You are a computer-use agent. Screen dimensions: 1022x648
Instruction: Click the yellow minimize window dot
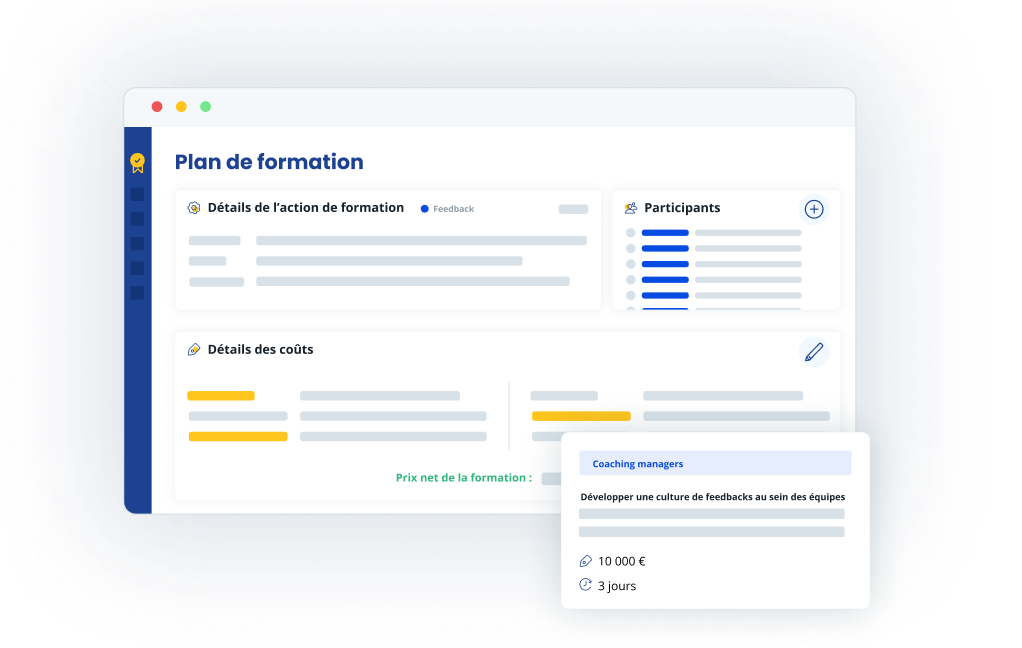181,107
